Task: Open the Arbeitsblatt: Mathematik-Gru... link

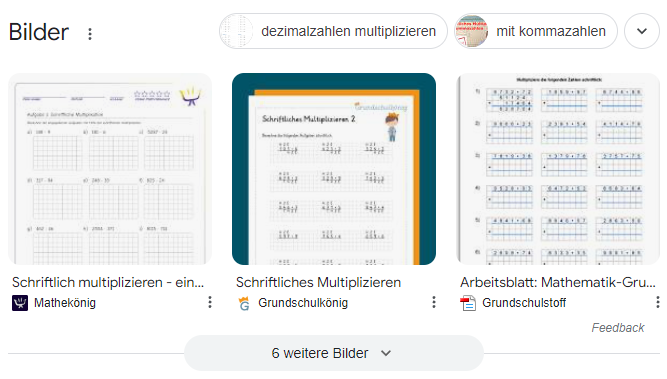Action: [x=558, y=282]
